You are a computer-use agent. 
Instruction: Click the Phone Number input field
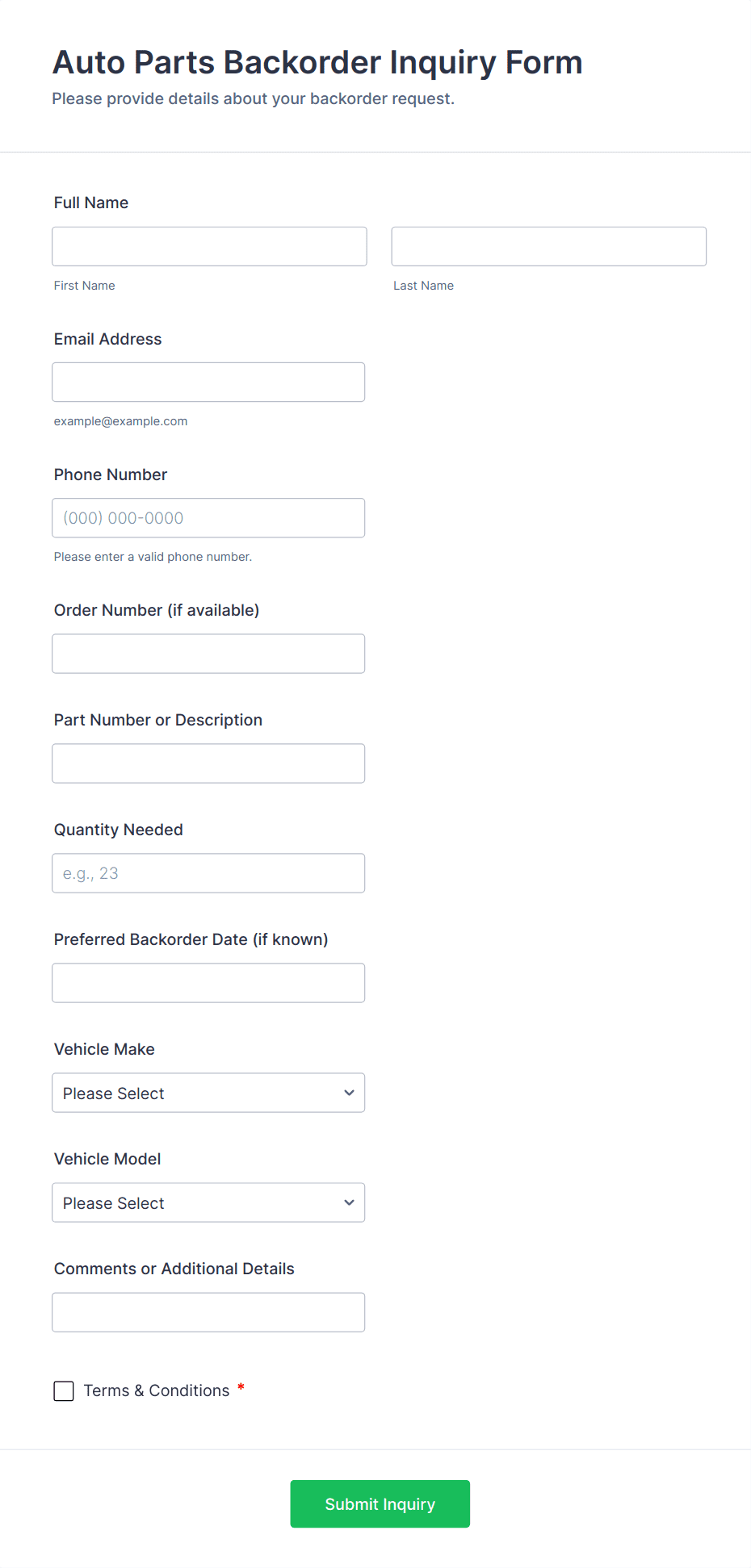coord(208,518)
